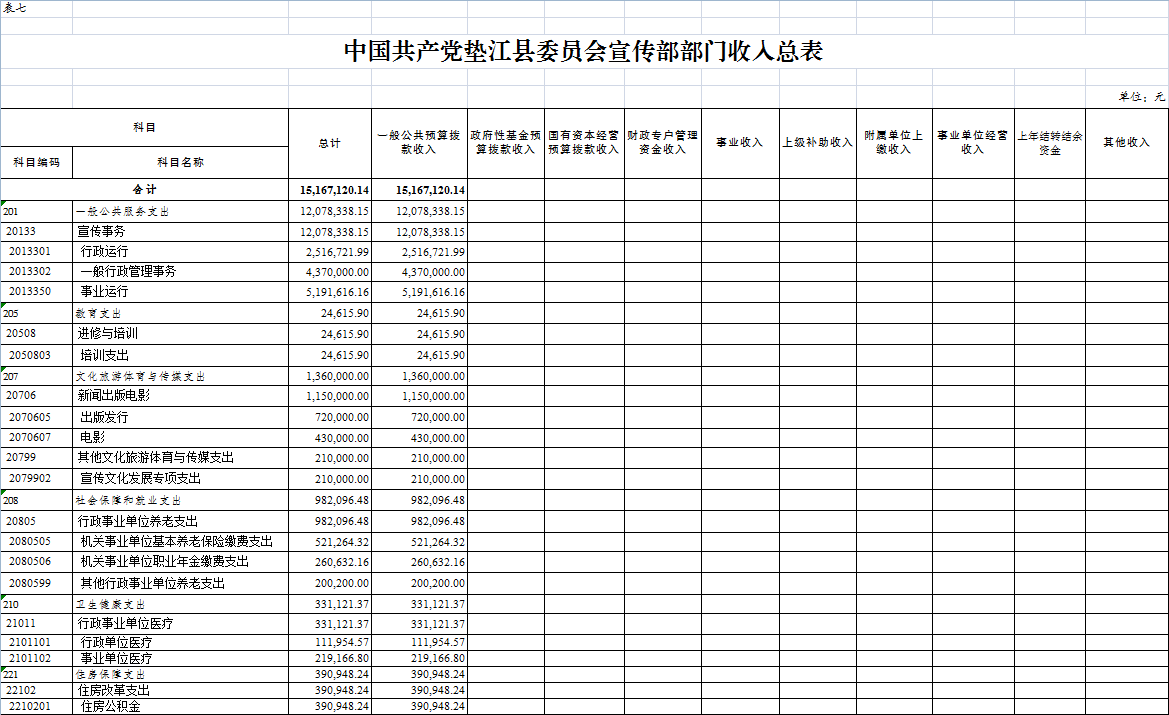Click the "其他收入" column header
The width and height of the screenshot is (1169, 715).
tap(1127, 143)
